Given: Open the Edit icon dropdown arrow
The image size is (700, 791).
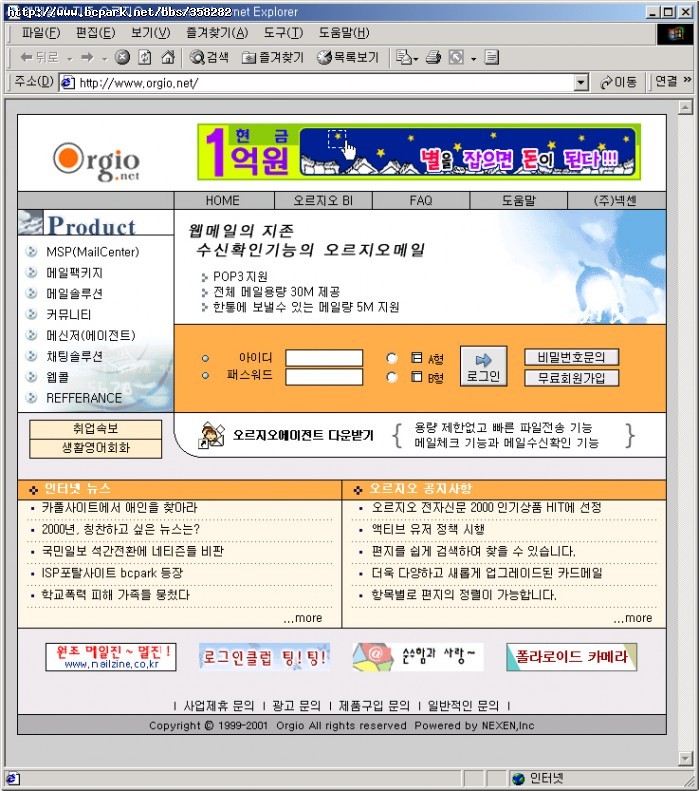Looking at the screenshot, I should point(473,59).
